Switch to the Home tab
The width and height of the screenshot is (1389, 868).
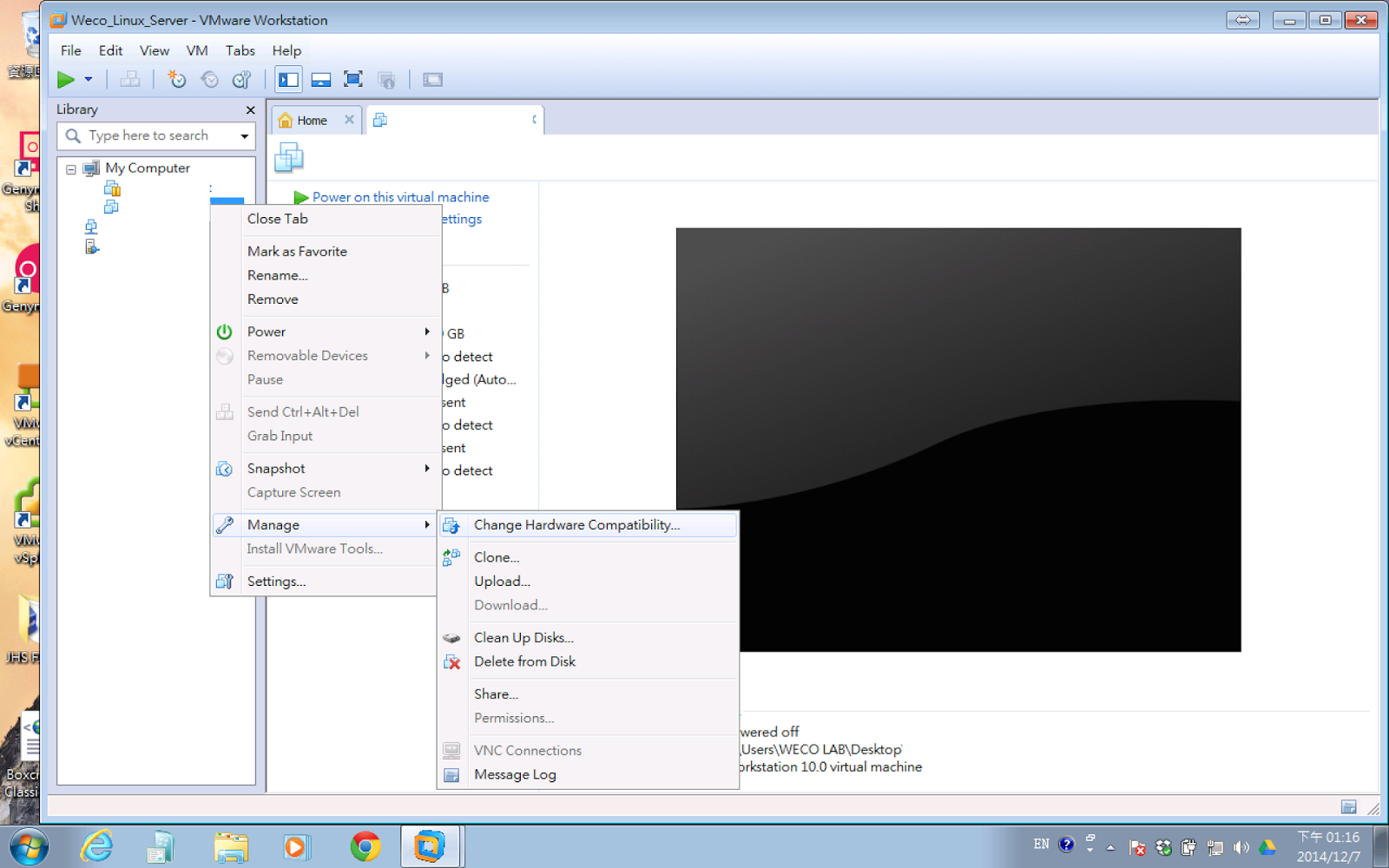[313, 121]
